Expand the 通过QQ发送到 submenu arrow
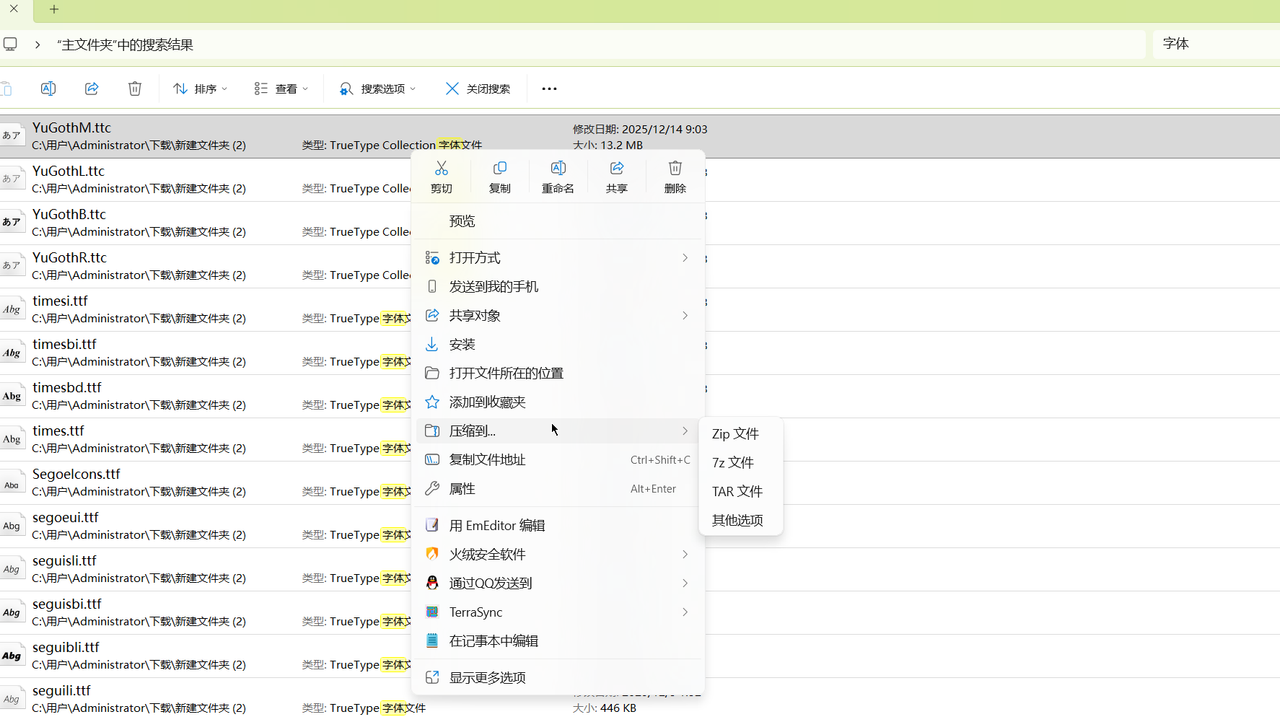Screen dimensions: 1280x716 (685, 583)
